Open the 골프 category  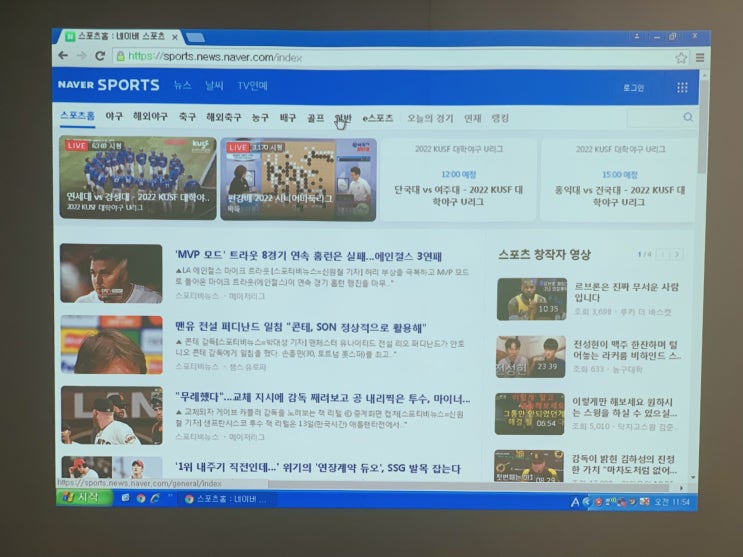pyautogui.click(x=316, y=118)
